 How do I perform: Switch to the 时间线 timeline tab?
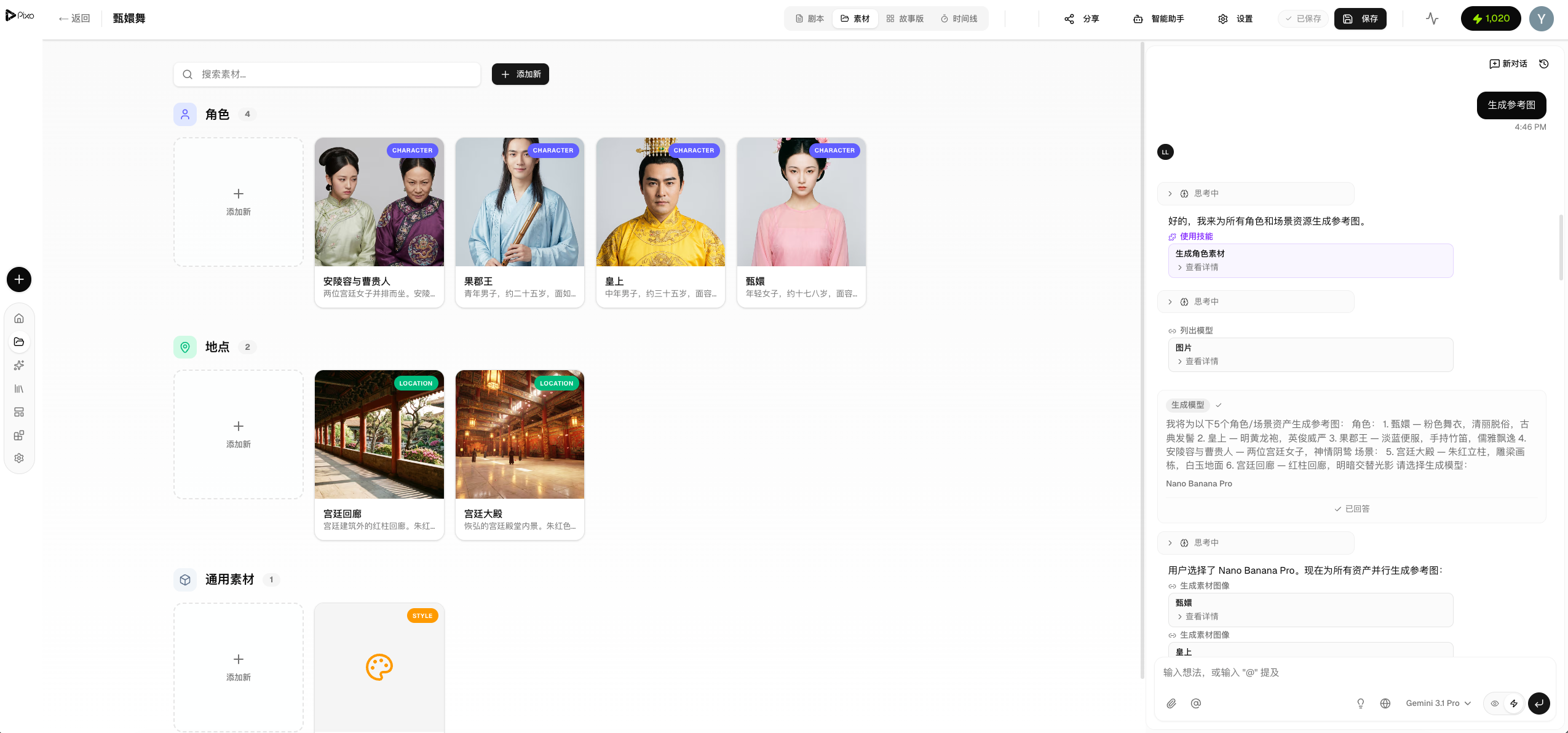pyautogui.click(x=959, y=18)
